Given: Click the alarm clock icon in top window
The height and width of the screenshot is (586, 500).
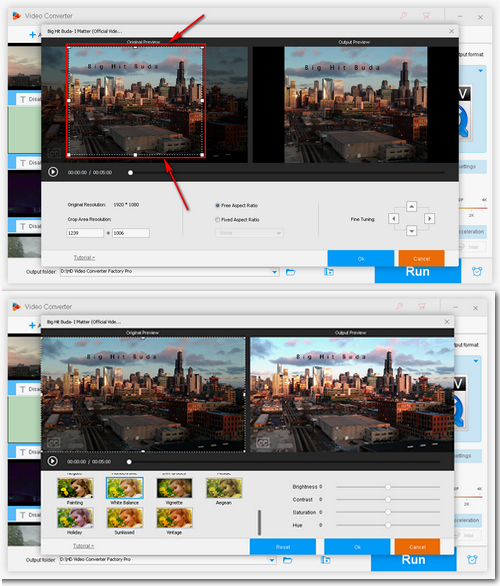Looking at the screenshot, I should coord(477,271).
